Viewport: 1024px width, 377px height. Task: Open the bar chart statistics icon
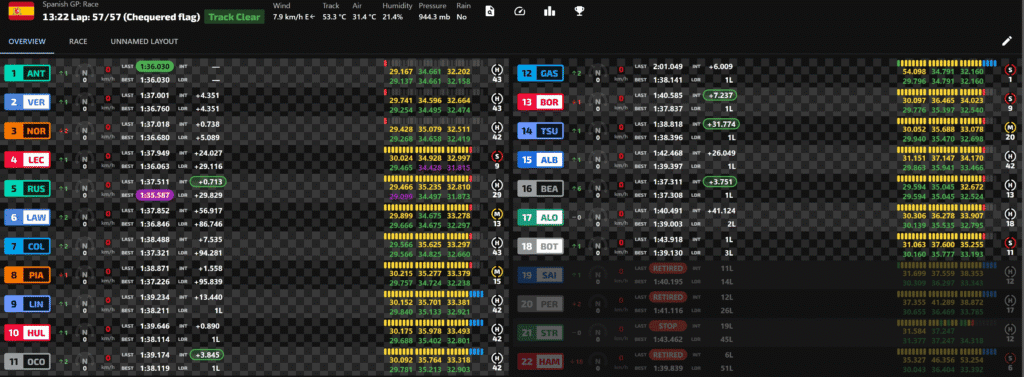point(549,11)
